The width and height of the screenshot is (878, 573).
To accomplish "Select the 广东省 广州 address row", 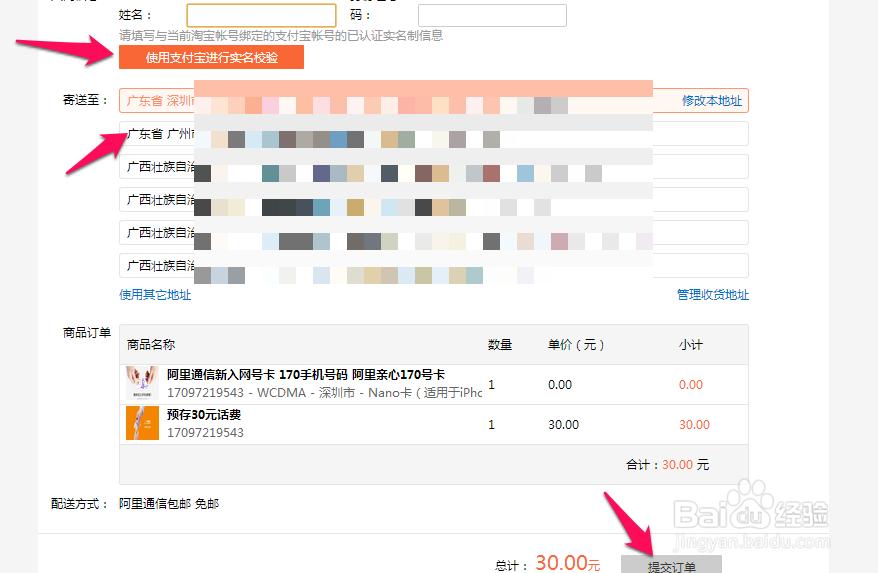I will tap(433, 134).
